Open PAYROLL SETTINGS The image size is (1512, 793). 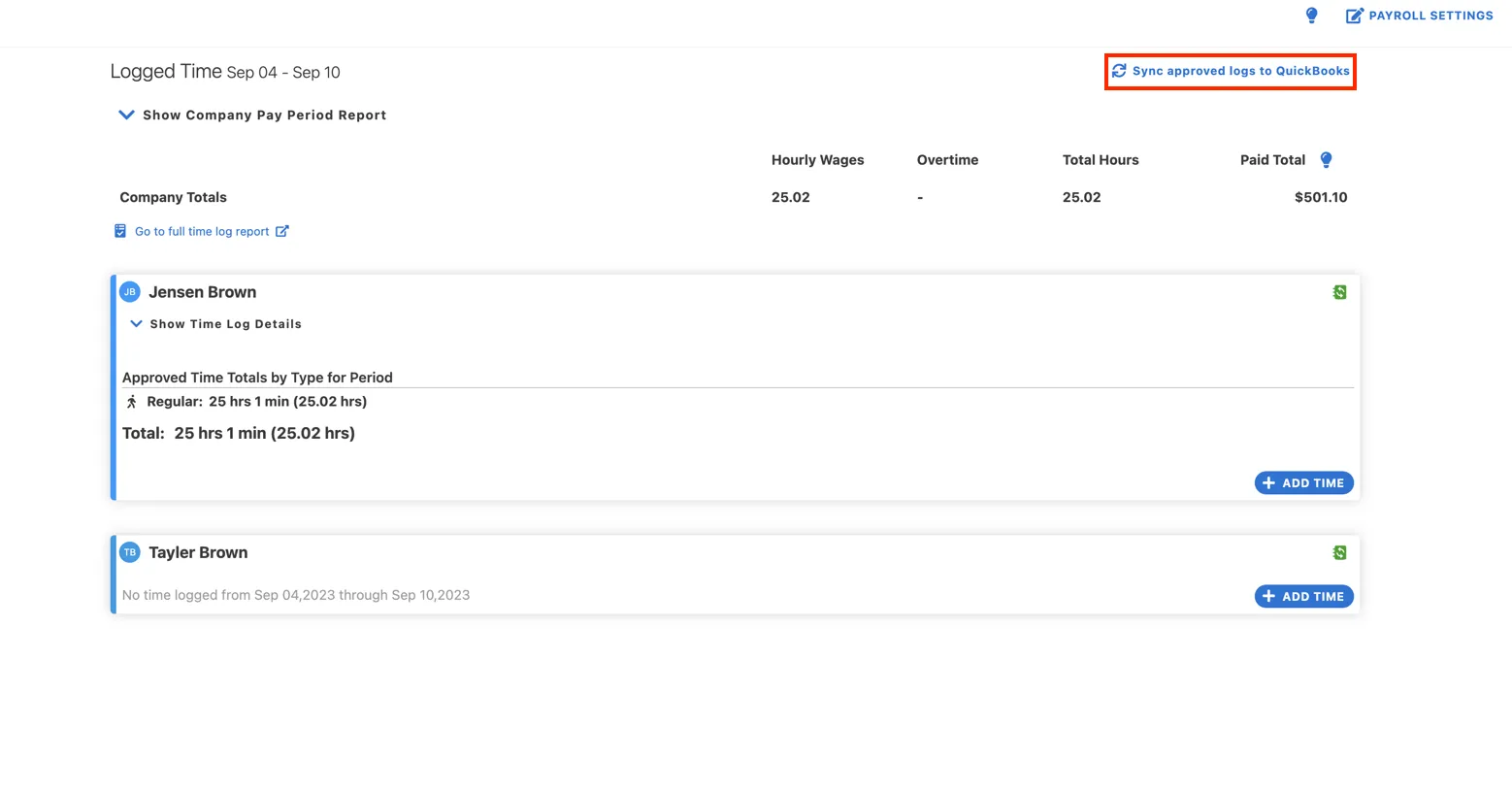pyautogui.click(x=1430, y=16)
